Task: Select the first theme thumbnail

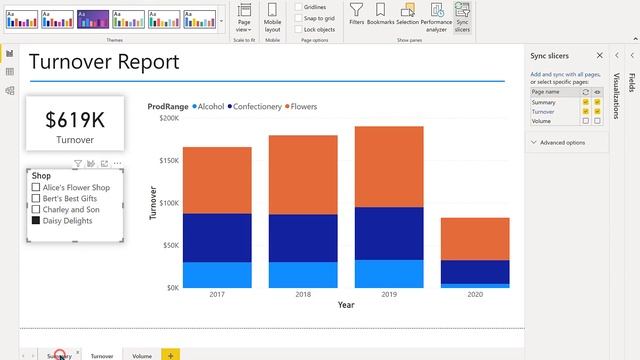Action: pyautogui.click(x=22, y=19)
